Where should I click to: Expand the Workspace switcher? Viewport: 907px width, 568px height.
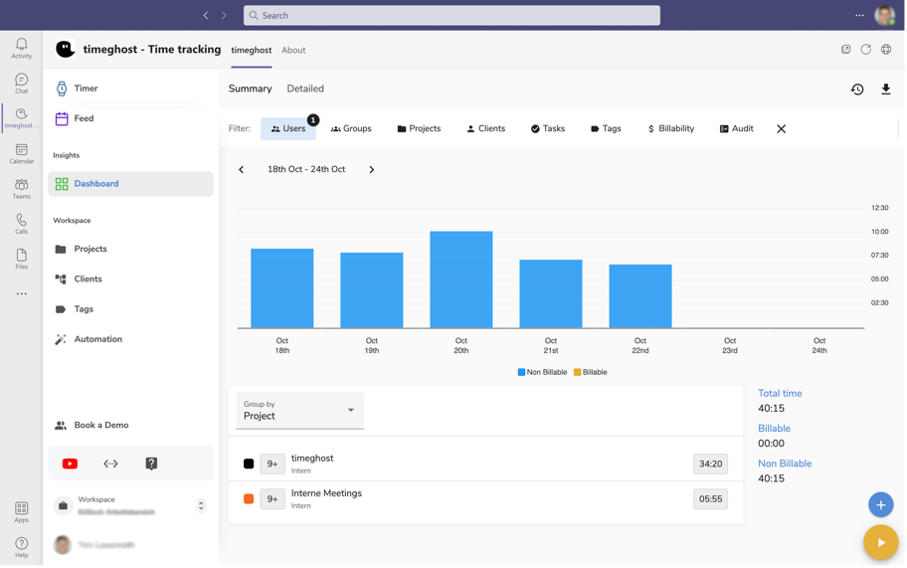[201, 506]
